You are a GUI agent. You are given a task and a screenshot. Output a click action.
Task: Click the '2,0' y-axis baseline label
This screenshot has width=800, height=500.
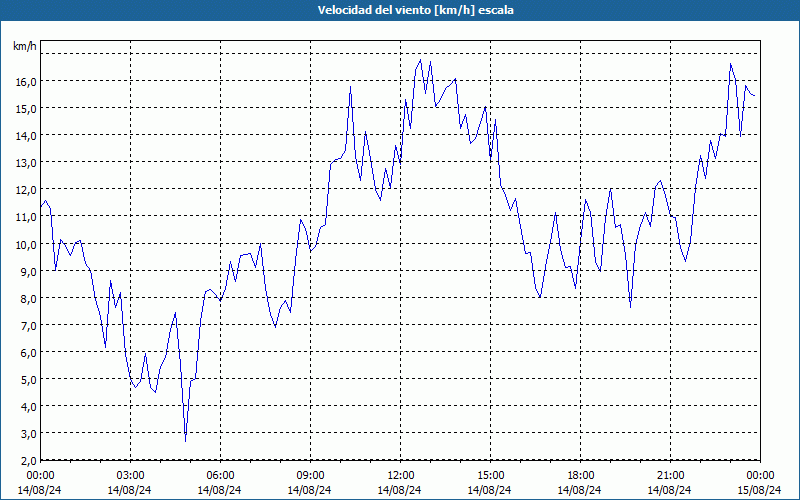click(28, 461)
